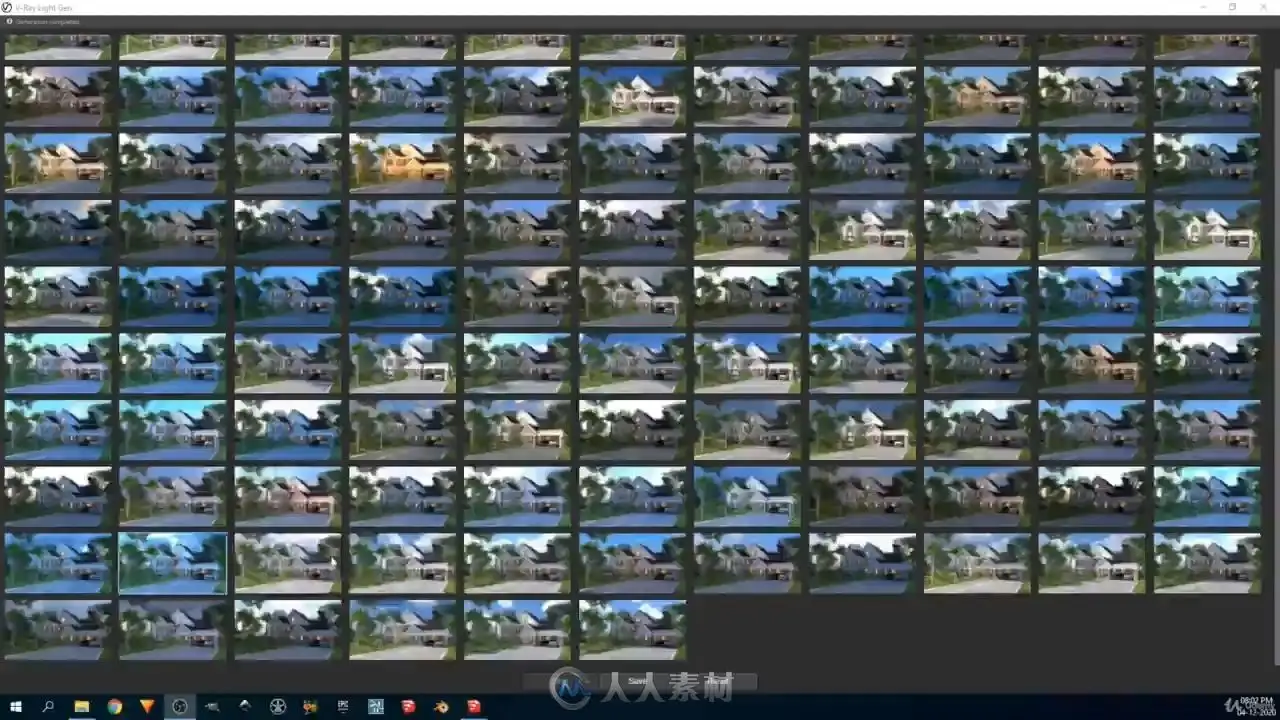Switch to the active V-Ray Light Gen taskbar icon

(180, 707)
